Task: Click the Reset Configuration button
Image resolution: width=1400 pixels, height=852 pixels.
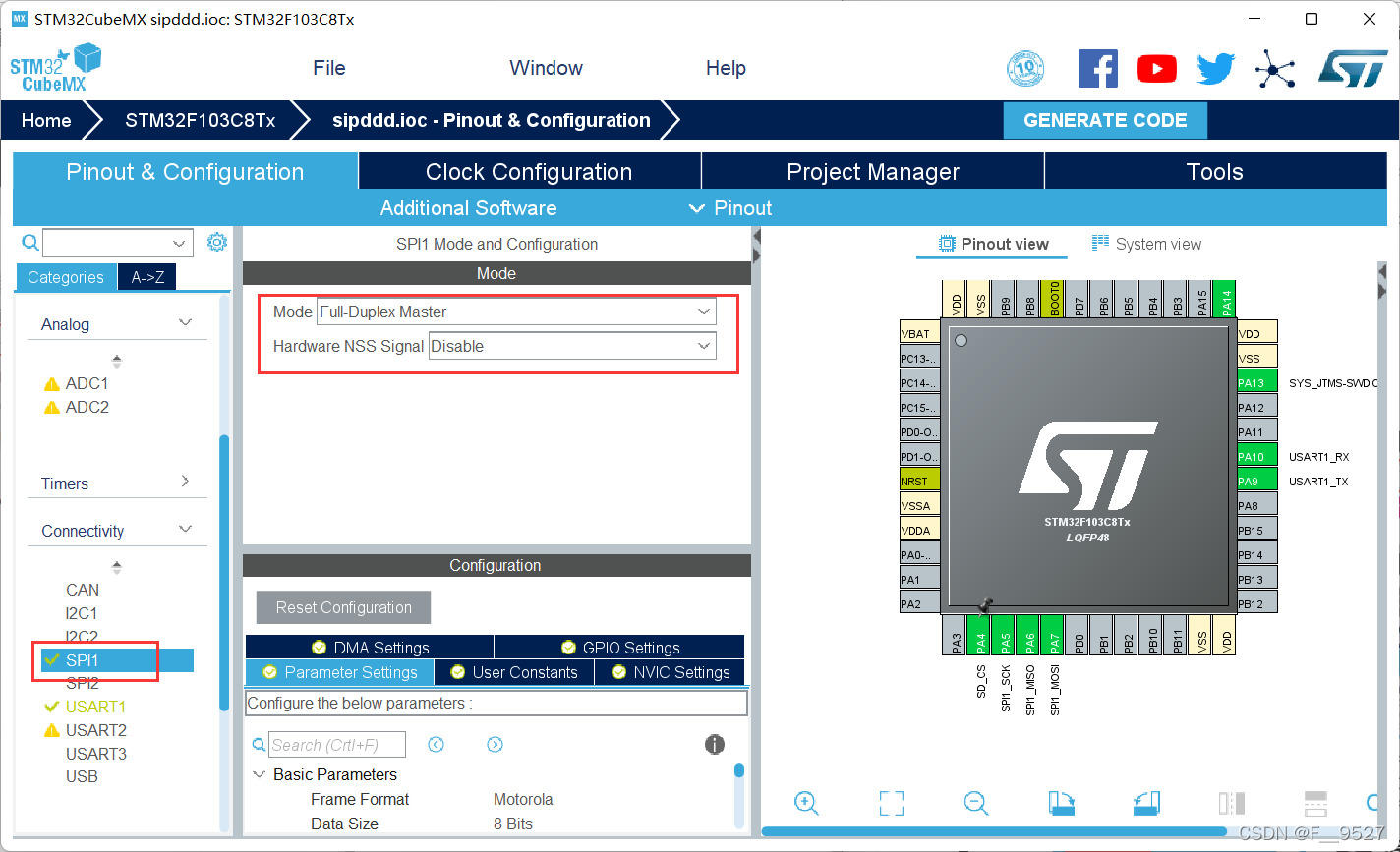Action: tap(343, 607)
